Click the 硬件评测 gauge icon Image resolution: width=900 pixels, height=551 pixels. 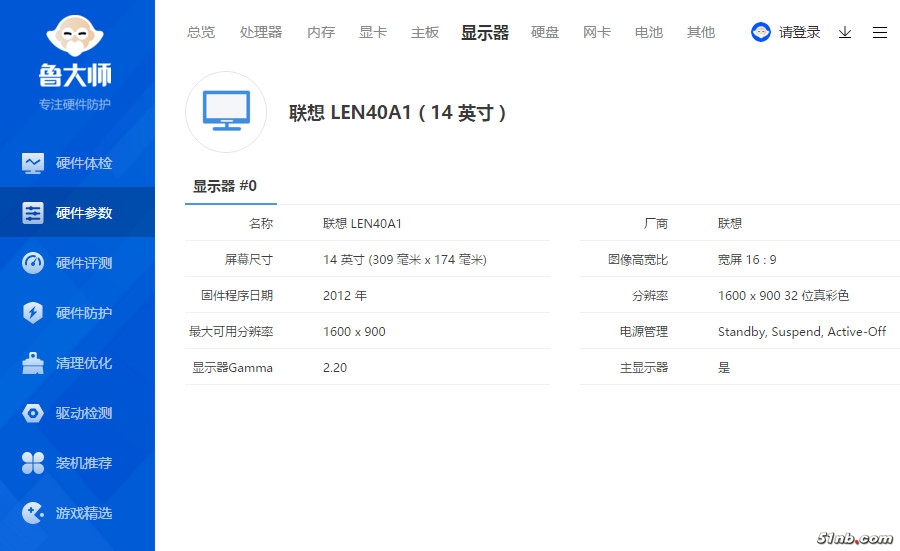(33, 263)
